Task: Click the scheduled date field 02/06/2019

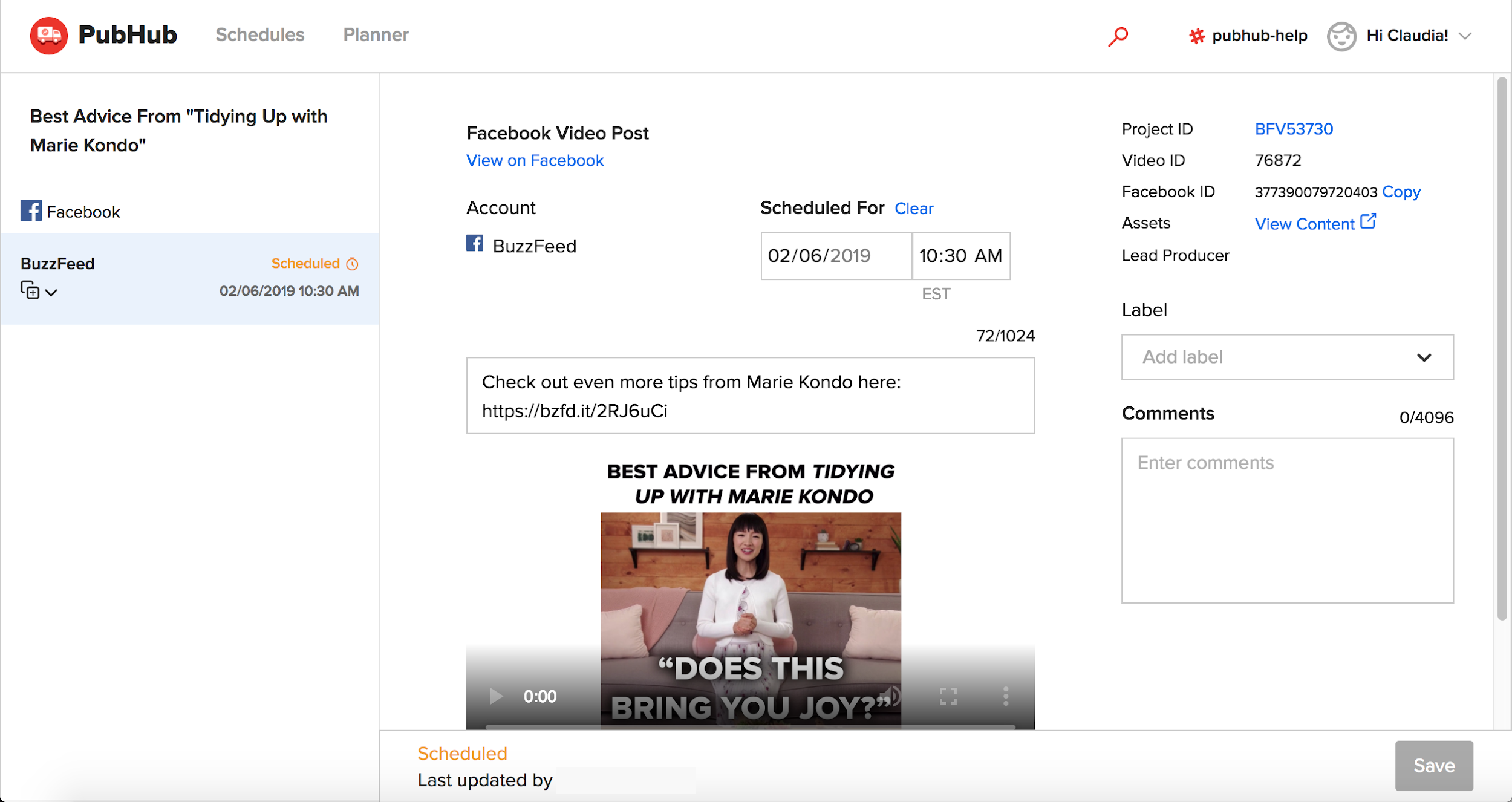Action: click(836, 256)
